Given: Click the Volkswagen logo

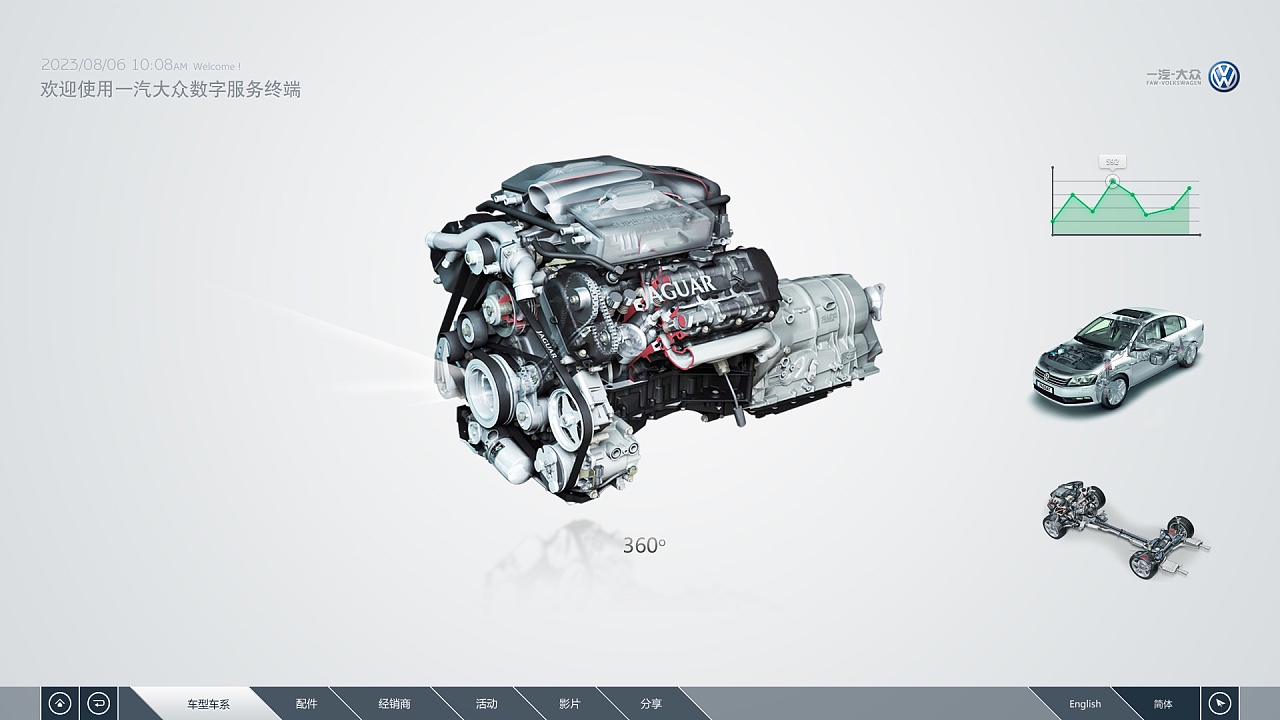Looking at the screenshot, I should click(1223, 77).
